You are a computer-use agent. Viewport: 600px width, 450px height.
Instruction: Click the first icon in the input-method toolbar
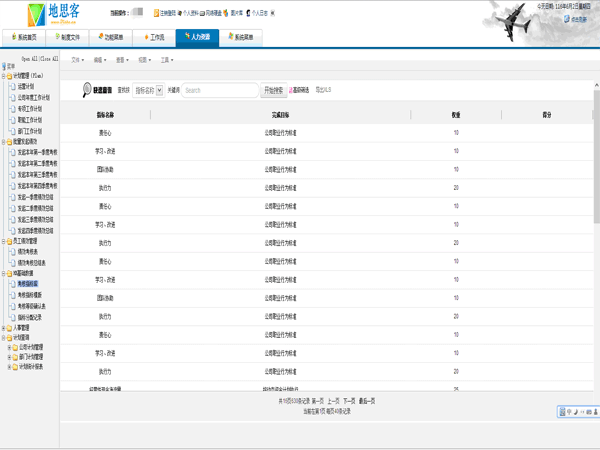[x=562, y=412]
